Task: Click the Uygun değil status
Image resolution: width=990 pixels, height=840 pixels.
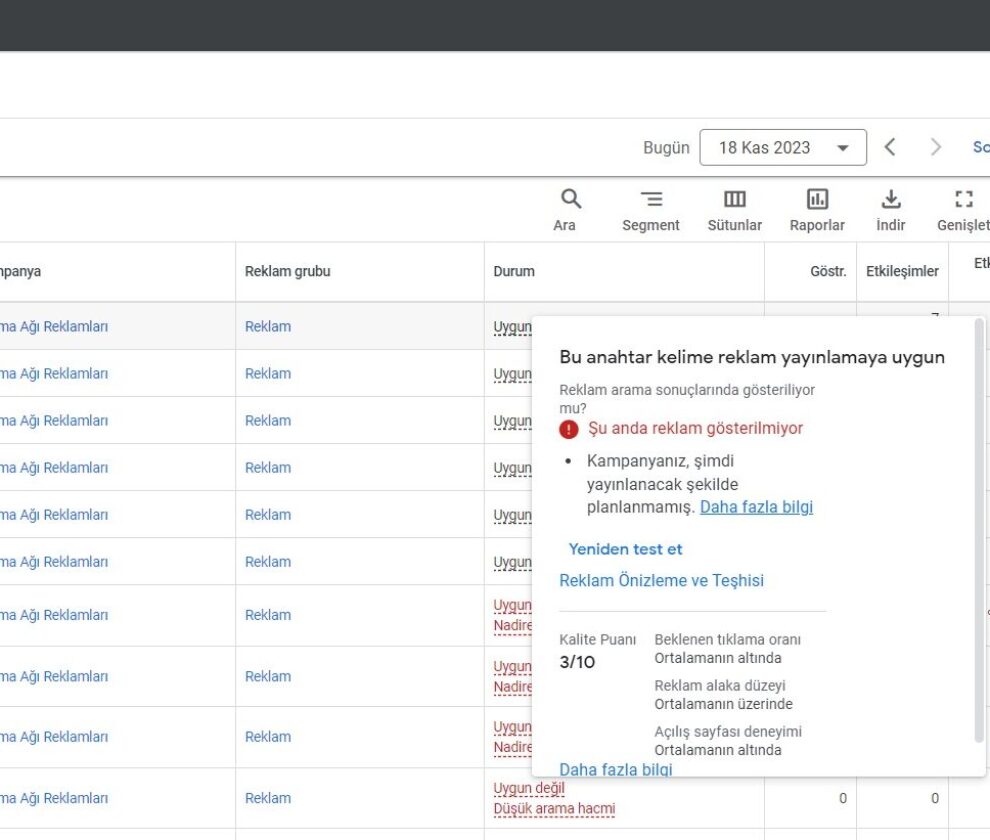Action: [529, 788]
